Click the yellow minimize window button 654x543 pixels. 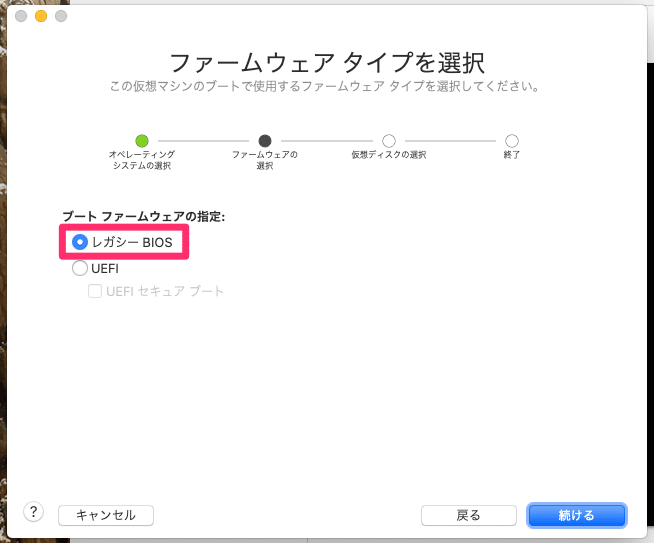[x=41, y=16]
